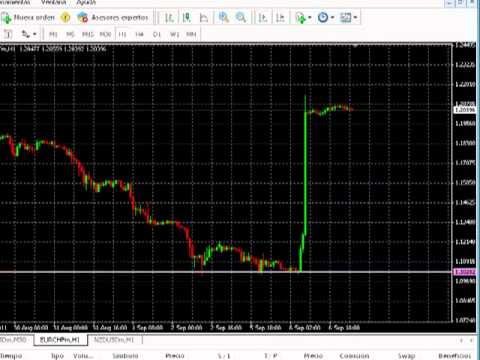Click the tall green spike candle
Viewport: 480px width, 360px height.
tap(305, 167)
